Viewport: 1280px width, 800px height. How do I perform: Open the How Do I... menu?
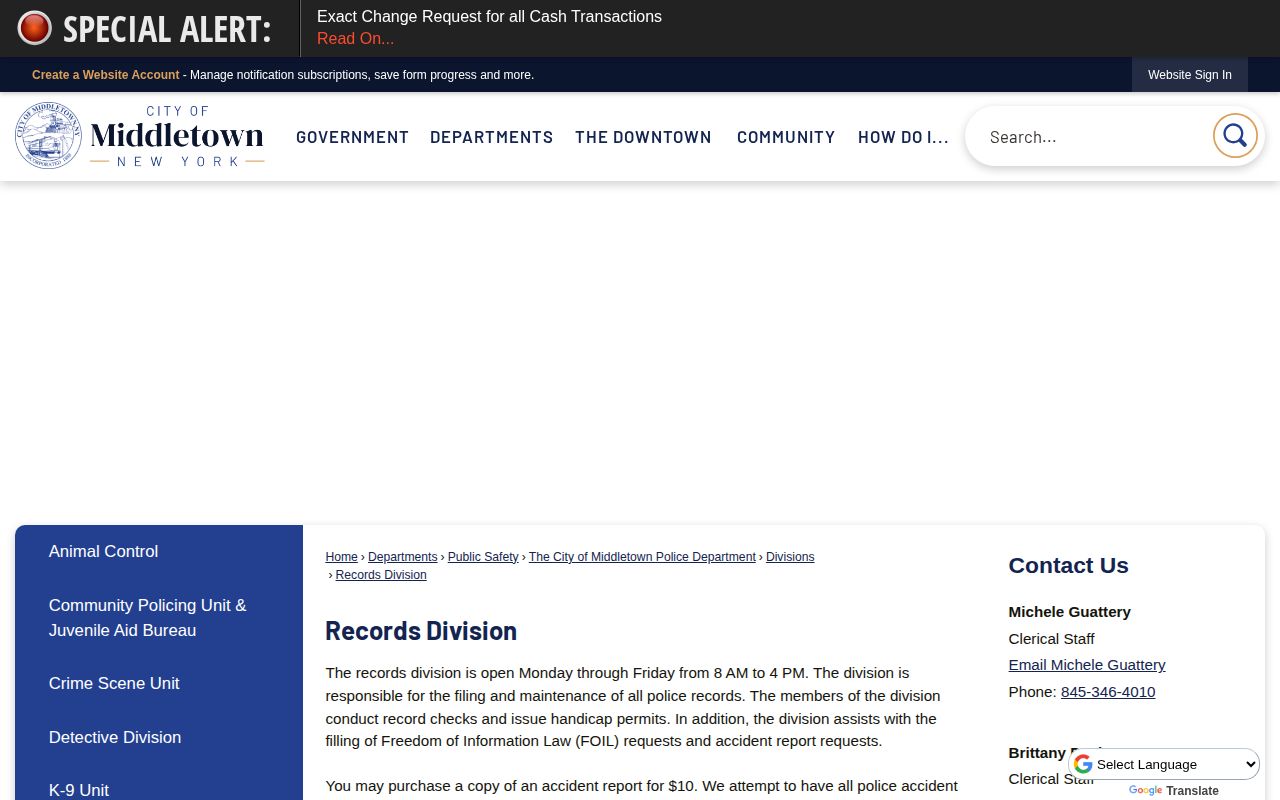[x=903, y=137]
